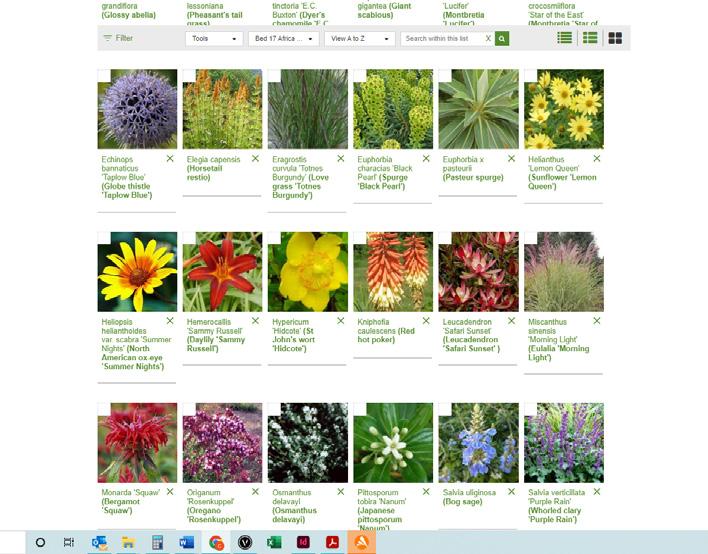The image size is (708, 554).
Task: Tick the checkbox on Euphorbia x pasteurii image
Action: pyautogui.click(x=445, y=75)
